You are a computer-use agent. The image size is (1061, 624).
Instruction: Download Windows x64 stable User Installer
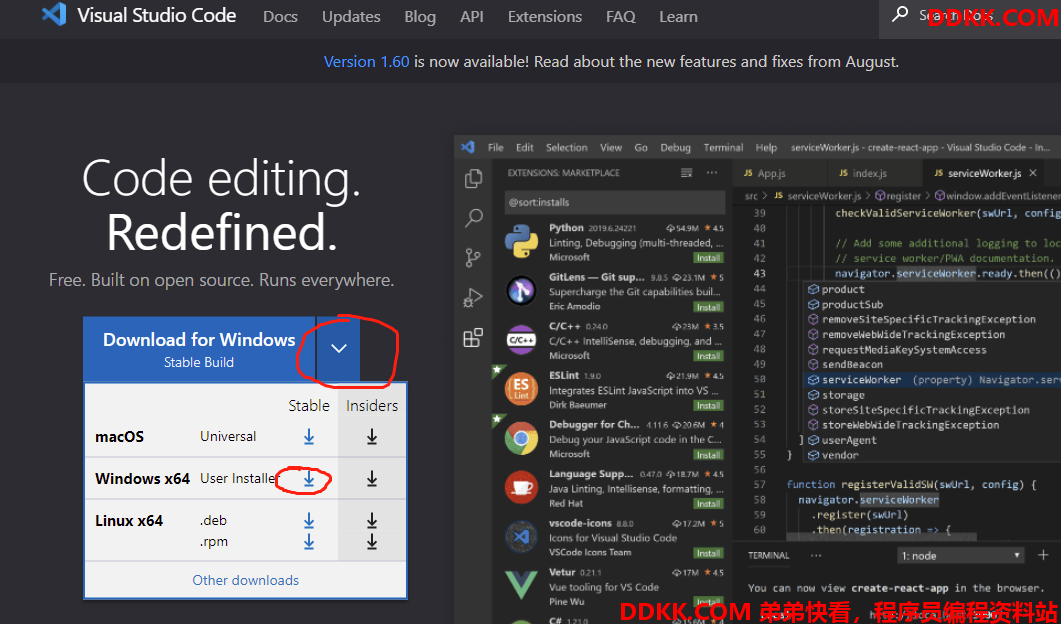[309, 478]
